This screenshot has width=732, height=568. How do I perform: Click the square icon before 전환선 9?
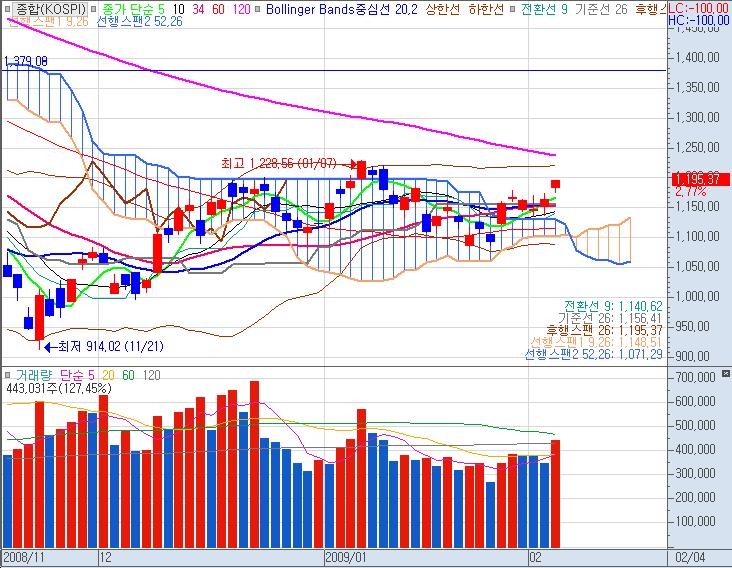(513, 8)
